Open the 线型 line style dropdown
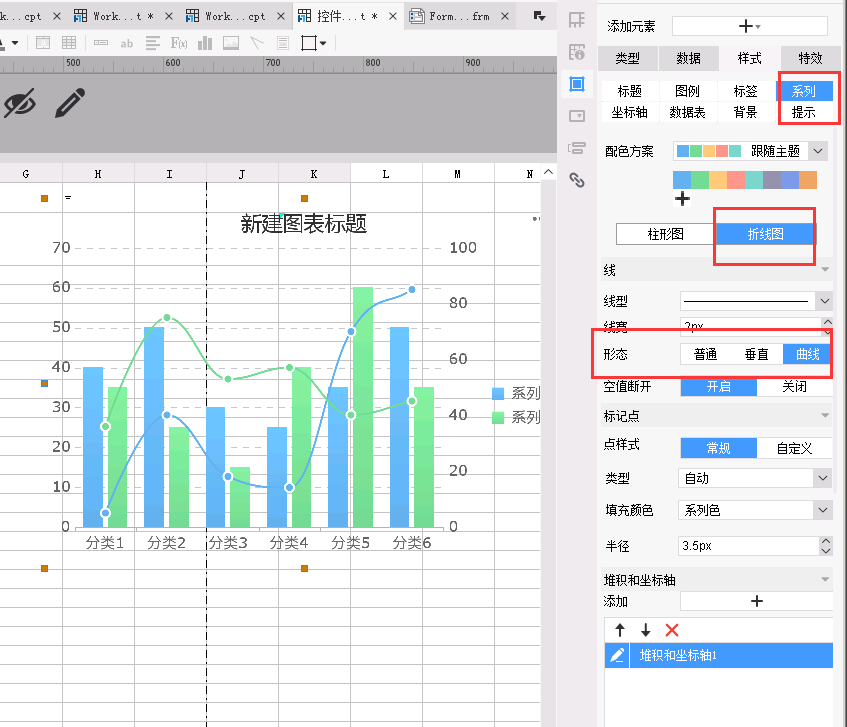The width and height of the screenshot is (847, 727). pos(824,301)
